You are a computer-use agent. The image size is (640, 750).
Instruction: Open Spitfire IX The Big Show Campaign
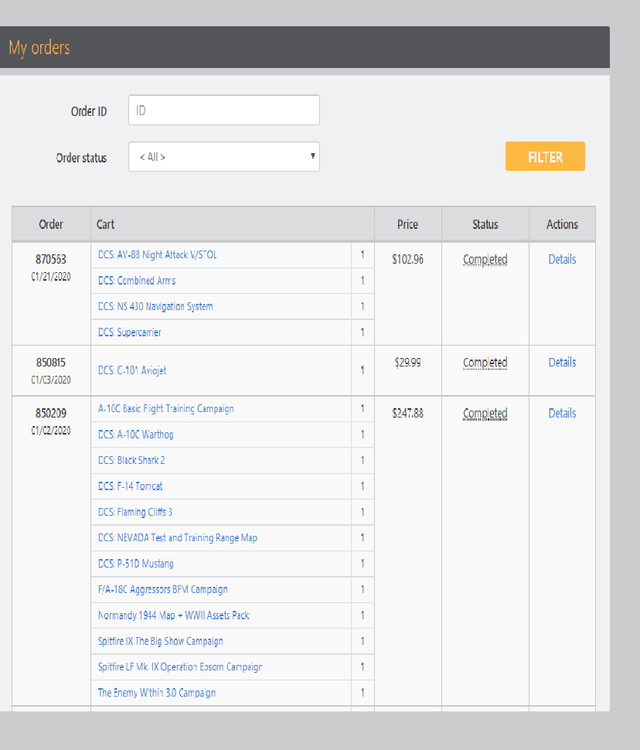[160, 641]
